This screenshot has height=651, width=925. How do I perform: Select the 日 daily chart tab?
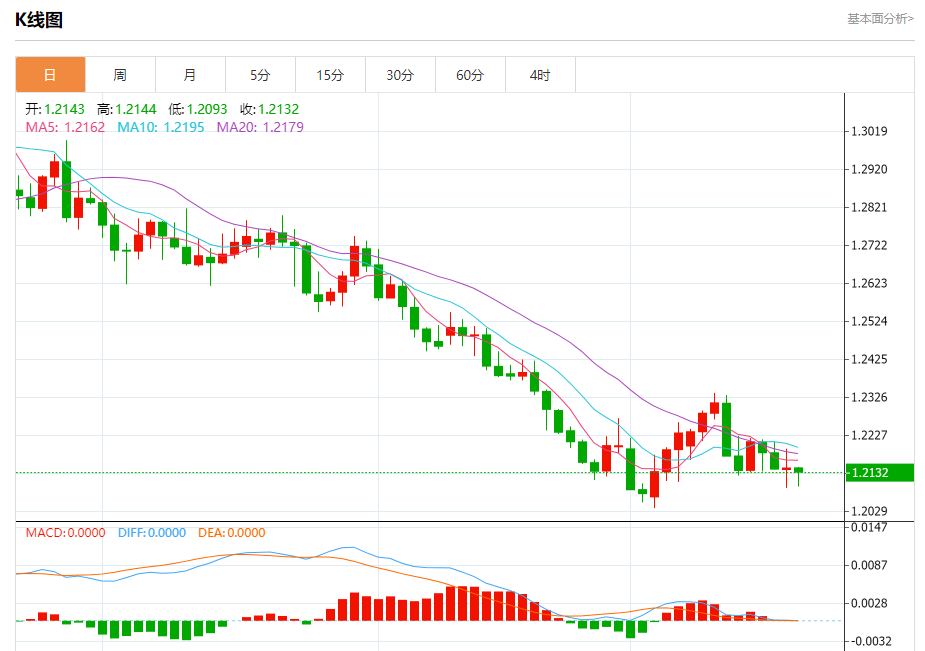point(51,75)
